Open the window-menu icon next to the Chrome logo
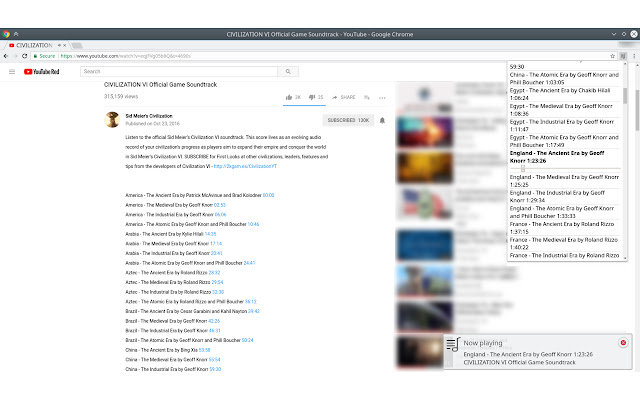This screenshot has height=400, width=640. (16, 34)
